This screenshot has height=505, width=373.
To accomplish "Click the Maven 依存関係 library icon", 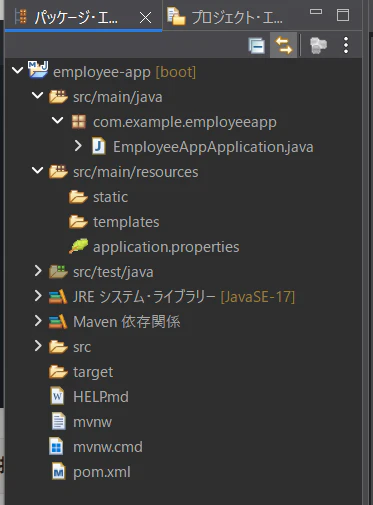I will pyautogui.click(x=58, y=322).
